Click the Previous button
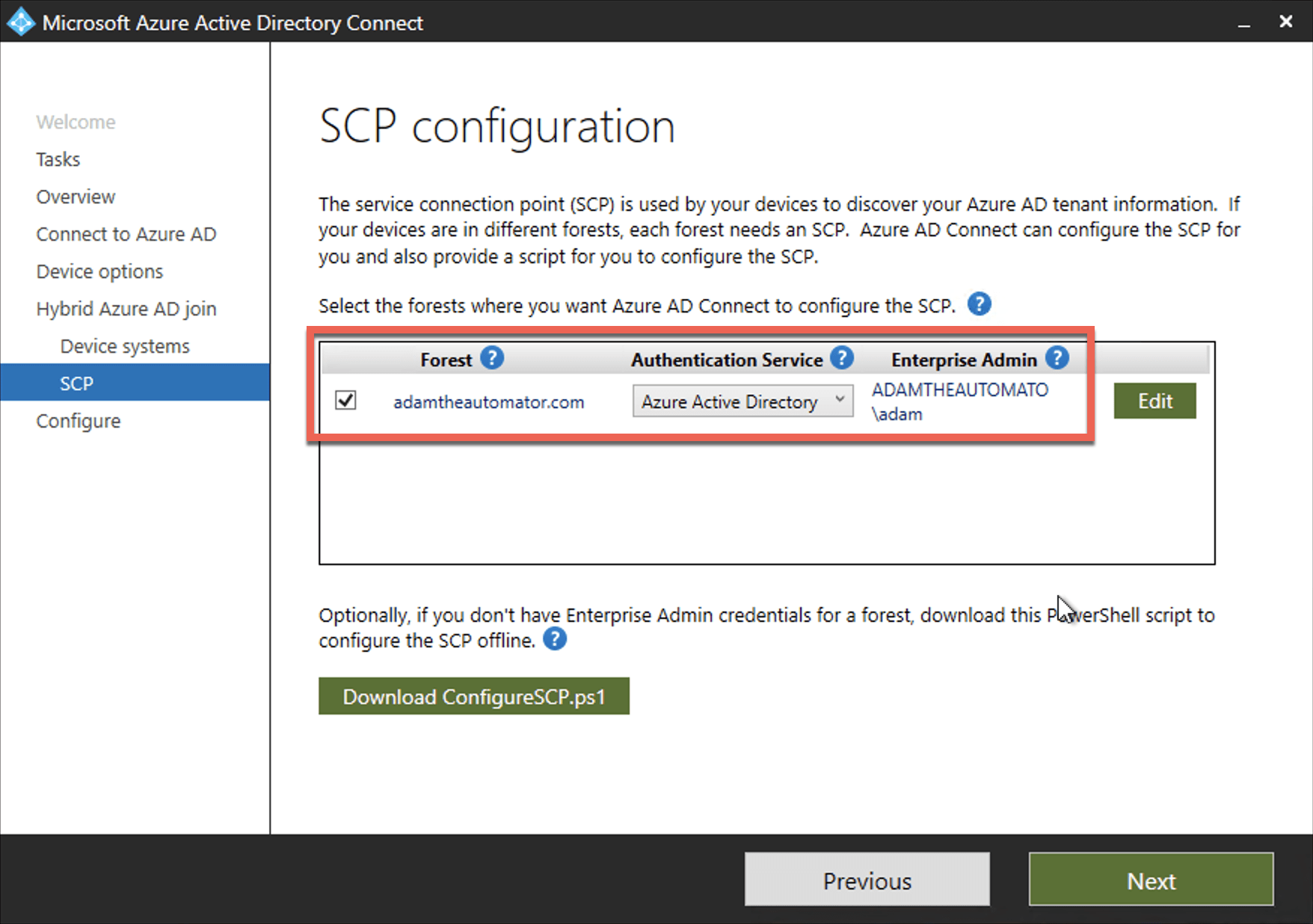Viewport: 1313px width, 924px height. pos(867,880)
